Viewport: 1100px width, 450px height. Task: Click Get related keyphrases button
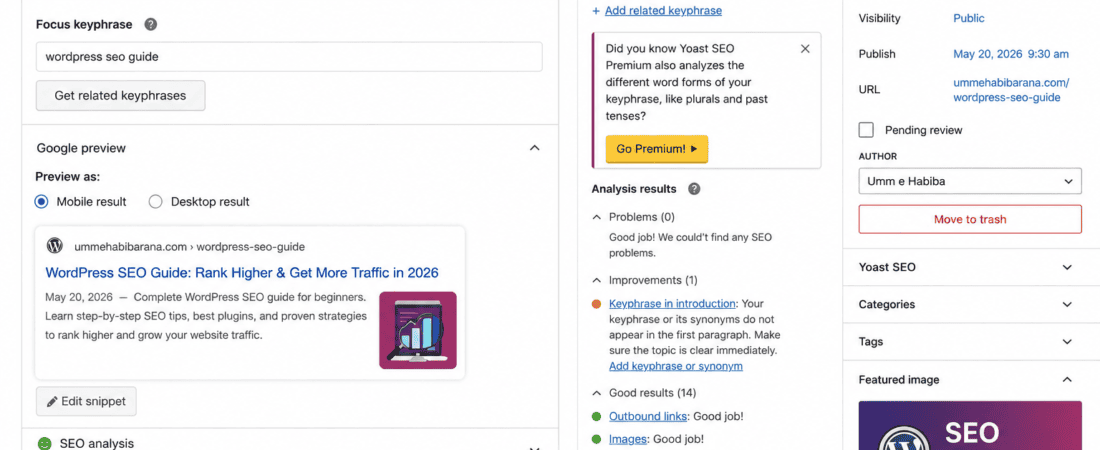tap(121, 95)
